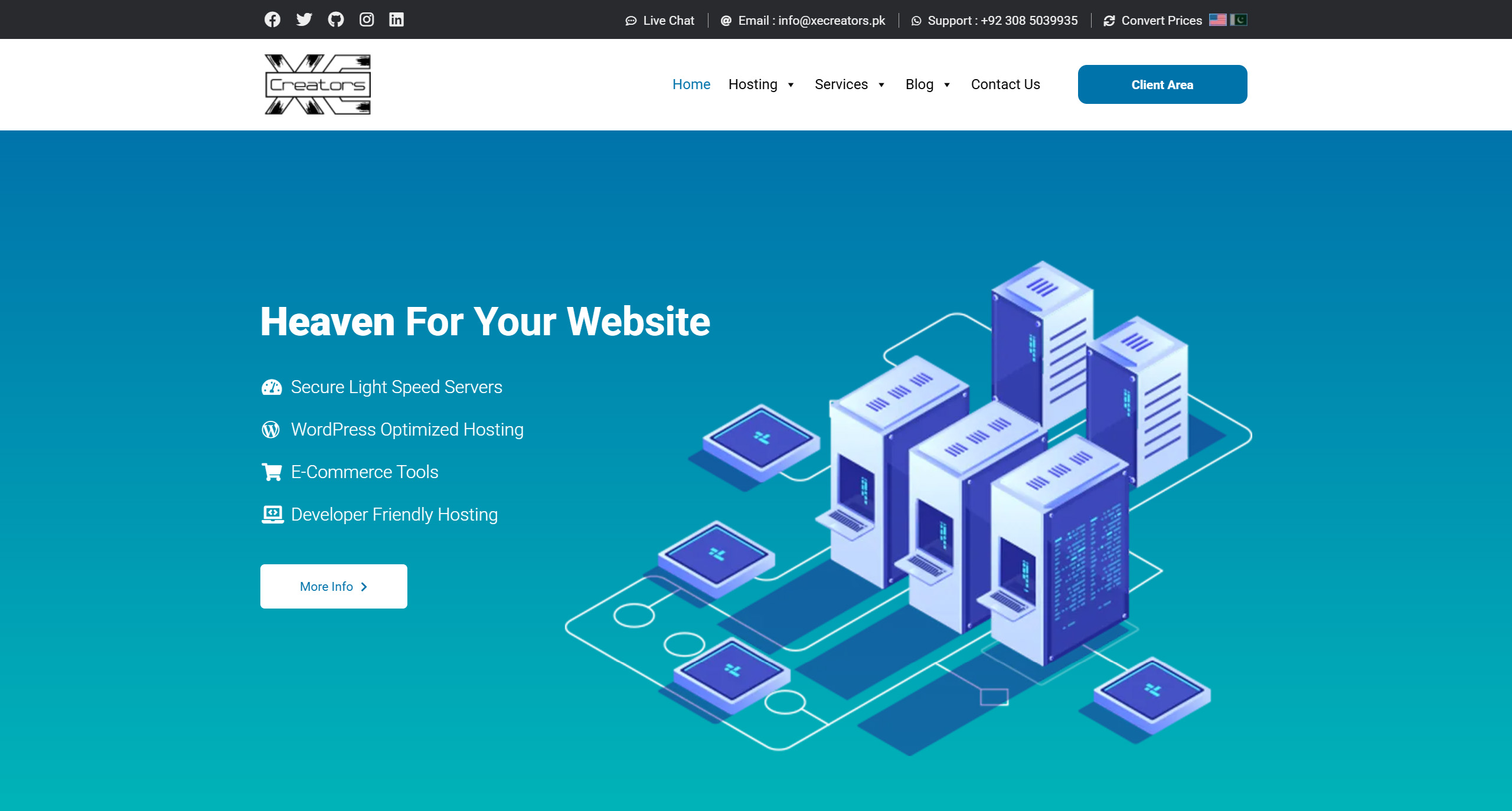Expand the Services dropdown arrow
This screenshot has height=811, width=1512.
coord(881,85)
